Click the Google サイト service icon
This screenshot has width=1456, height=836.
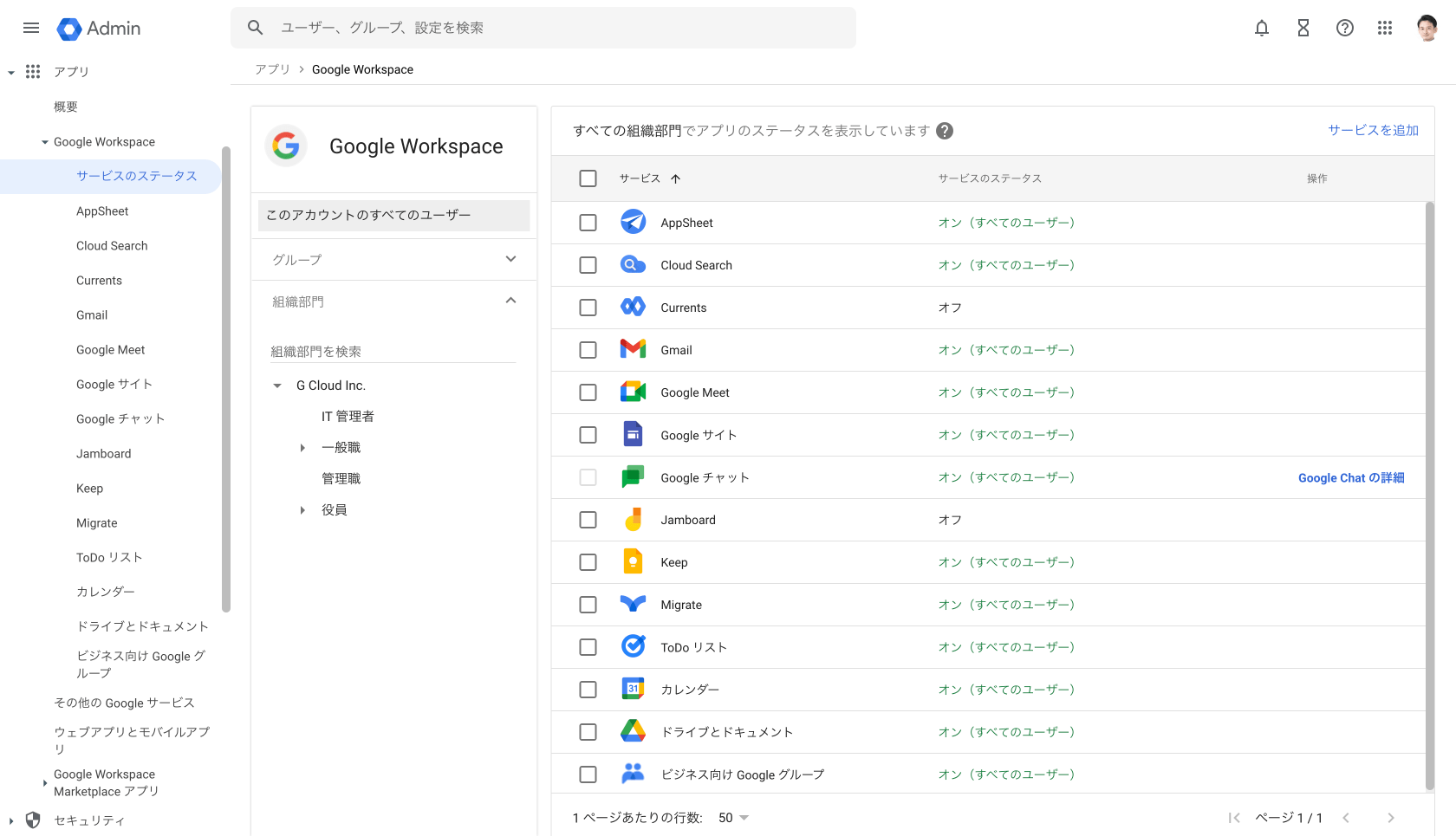tap(634, 435)
